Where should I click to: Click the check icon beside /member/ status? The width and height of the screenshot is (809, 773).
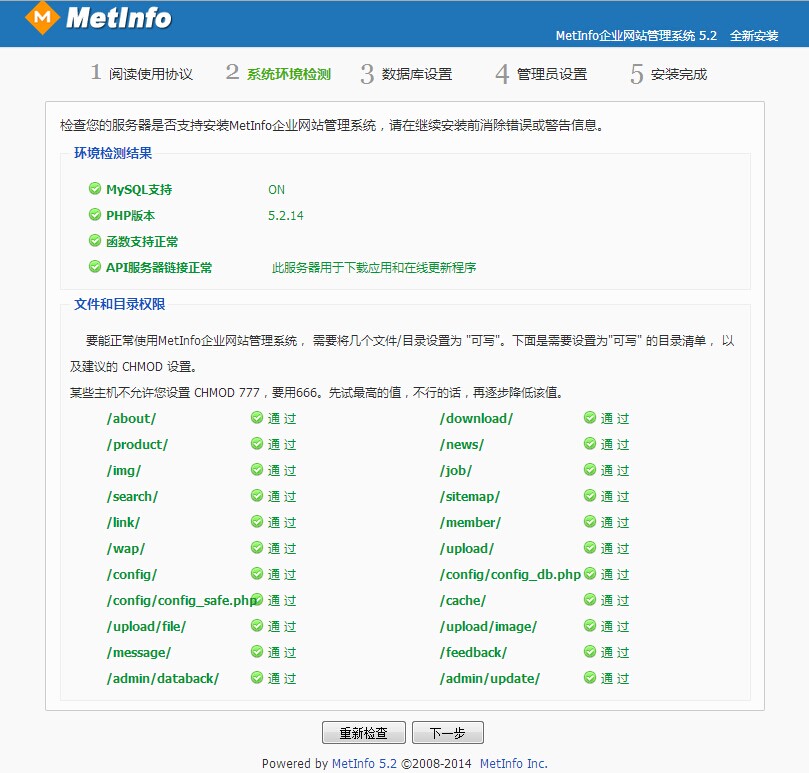[590, 522]
